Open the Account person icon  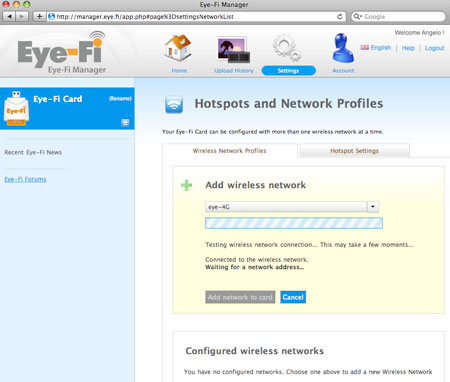343,48
